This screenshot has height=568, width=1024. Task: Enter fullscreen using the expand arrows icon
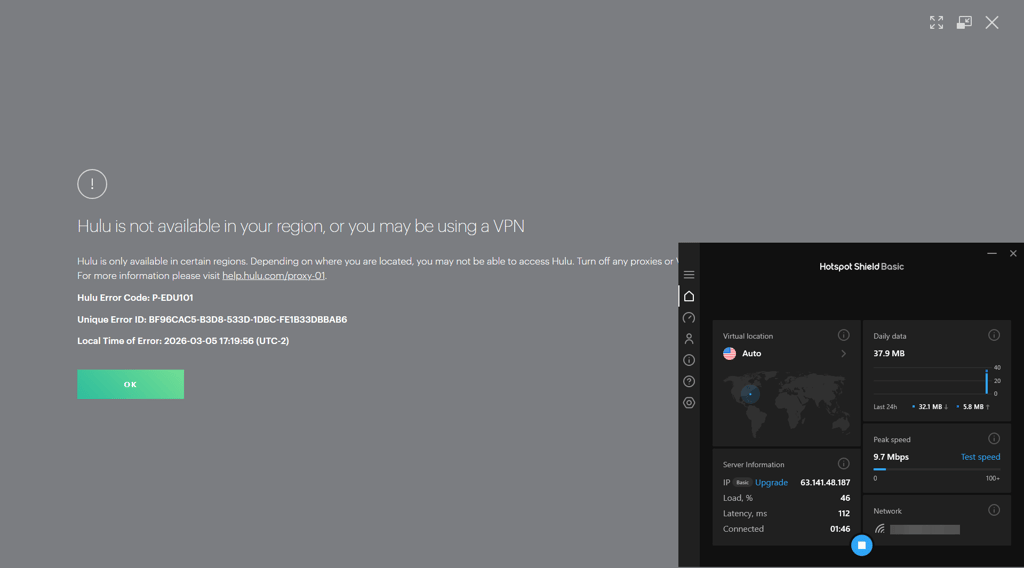click(936, 23)
